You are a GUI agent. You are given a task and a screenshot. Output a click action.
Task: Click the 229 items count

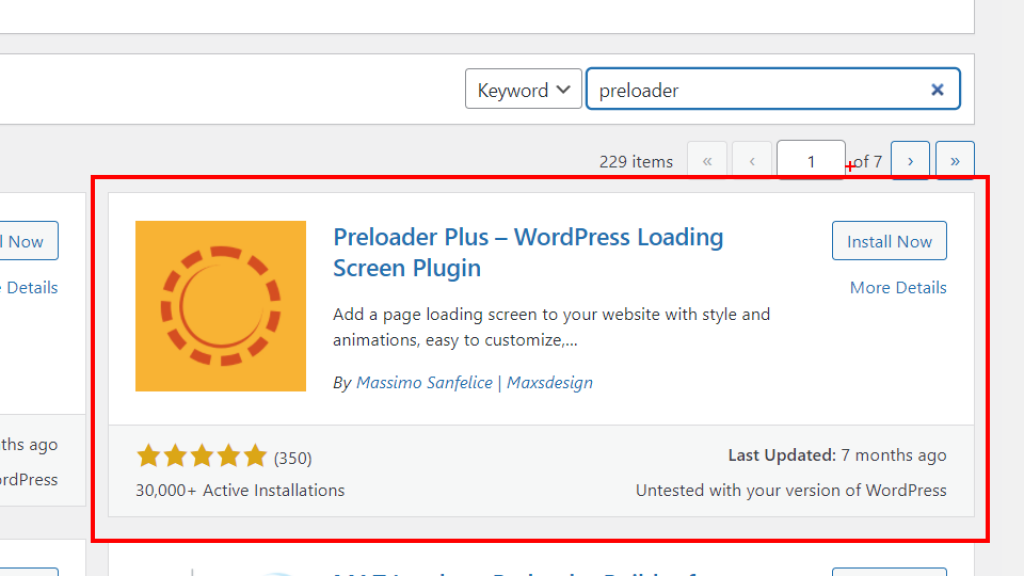(635, 161)
